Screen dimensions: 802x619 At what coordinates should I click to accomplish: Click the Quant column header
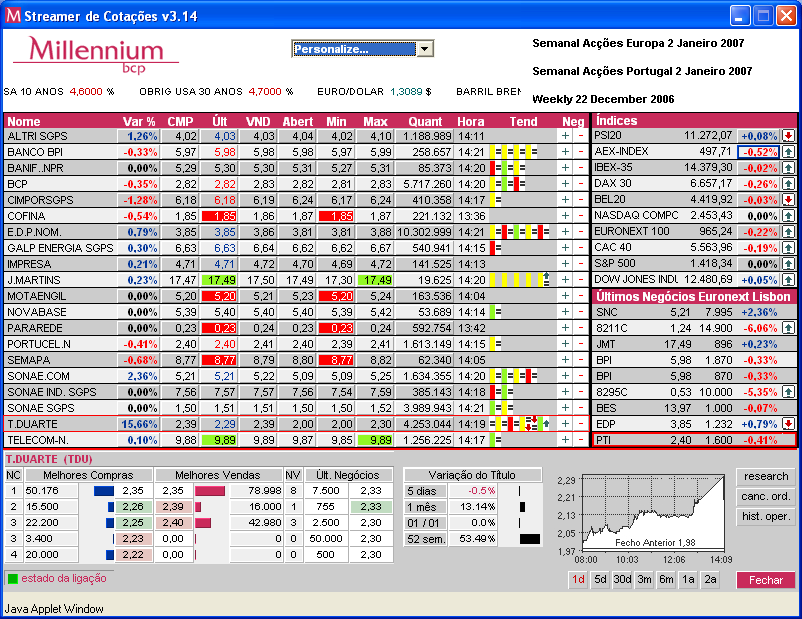tap(425, 121)
